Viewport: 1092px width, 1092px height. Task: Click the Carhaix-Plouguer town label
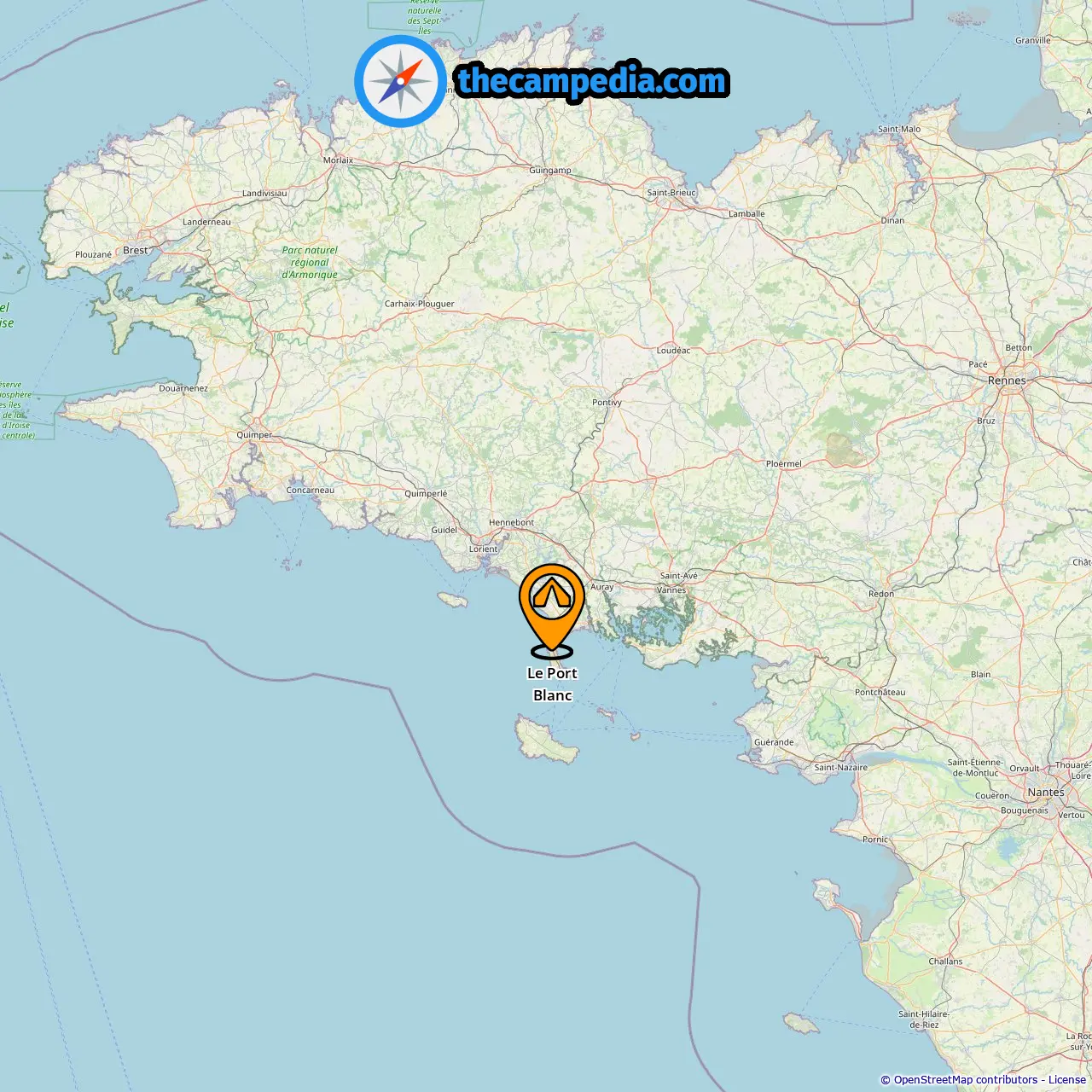pos(420,304)
